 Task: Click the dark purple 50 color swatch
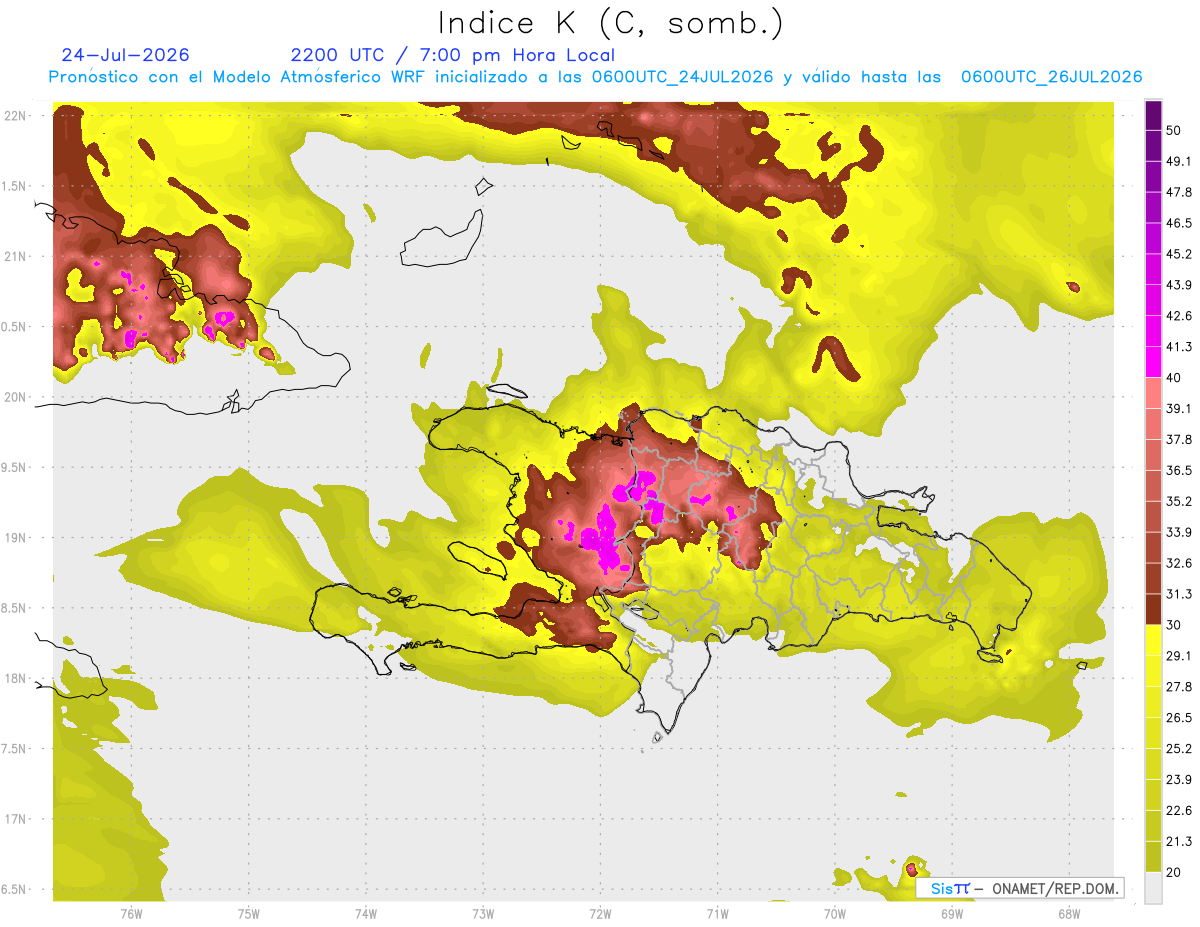1153,115
